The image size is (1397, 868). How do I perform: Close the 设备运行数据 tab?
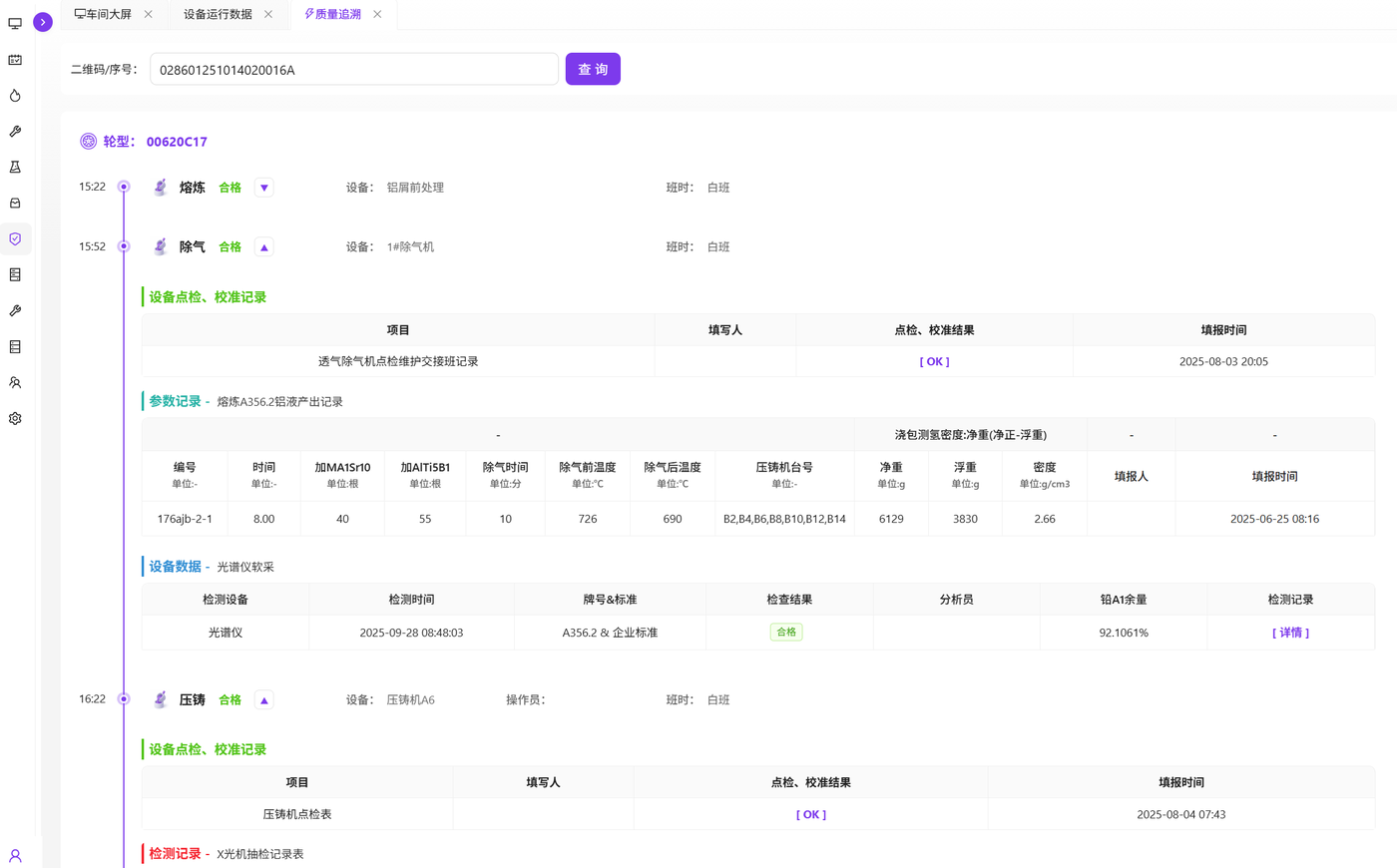click(x=268, y=14)
